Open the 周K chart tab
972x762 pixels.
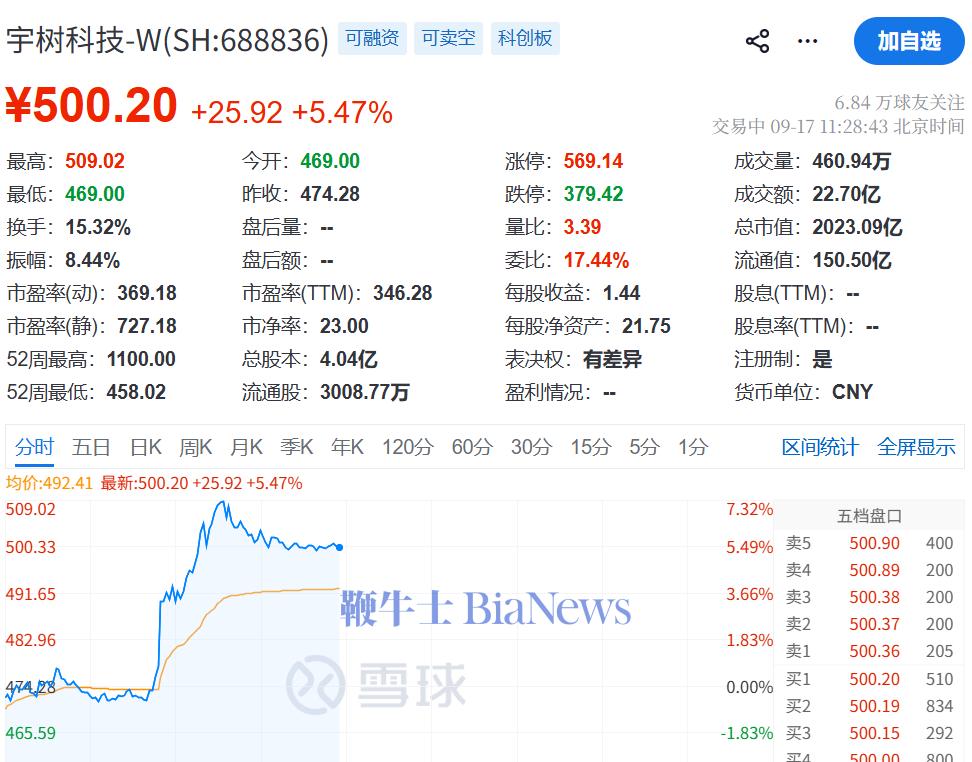pos(195,447)
